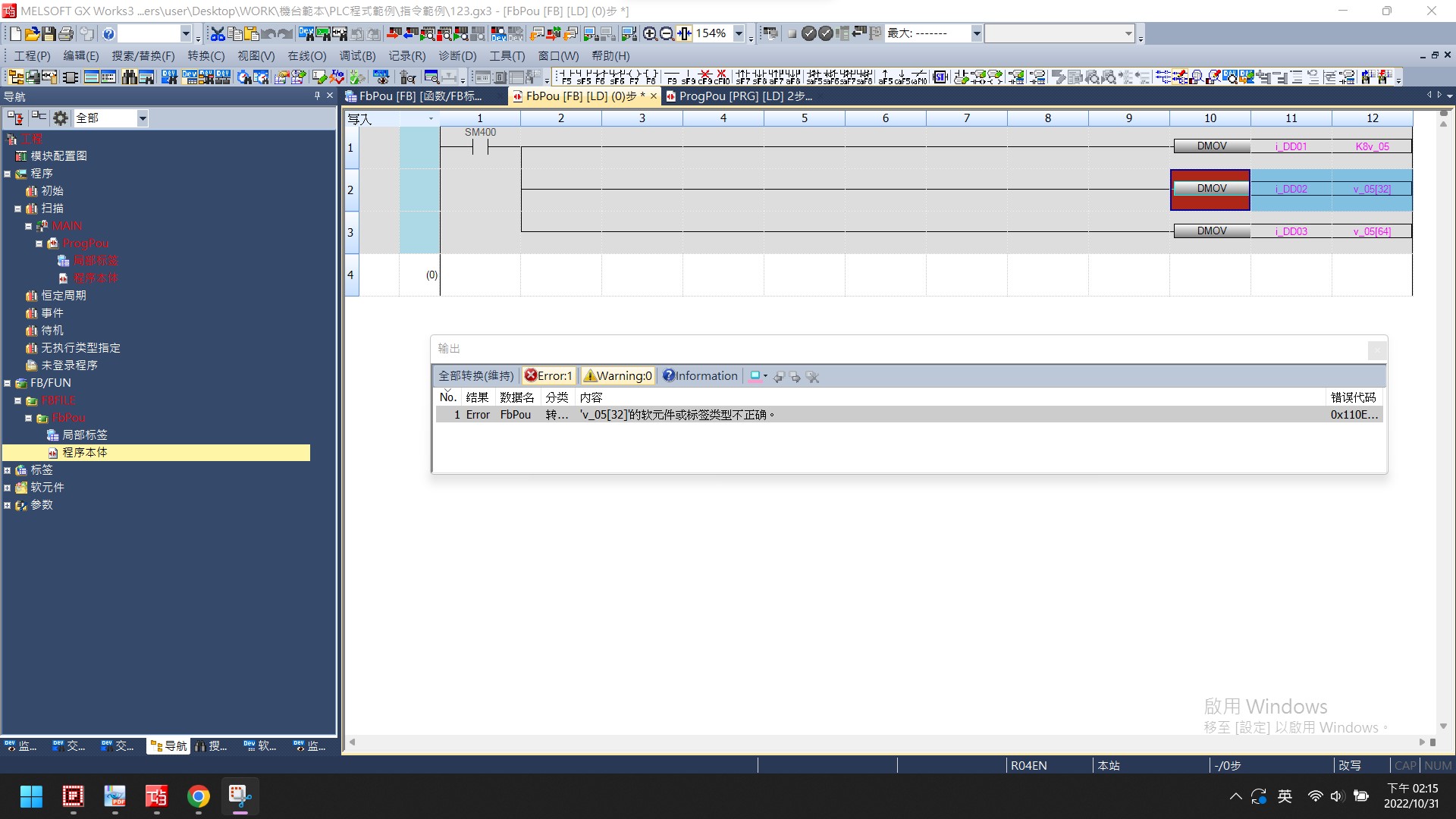Click the Cut scissors icon

tap(218, 33)
